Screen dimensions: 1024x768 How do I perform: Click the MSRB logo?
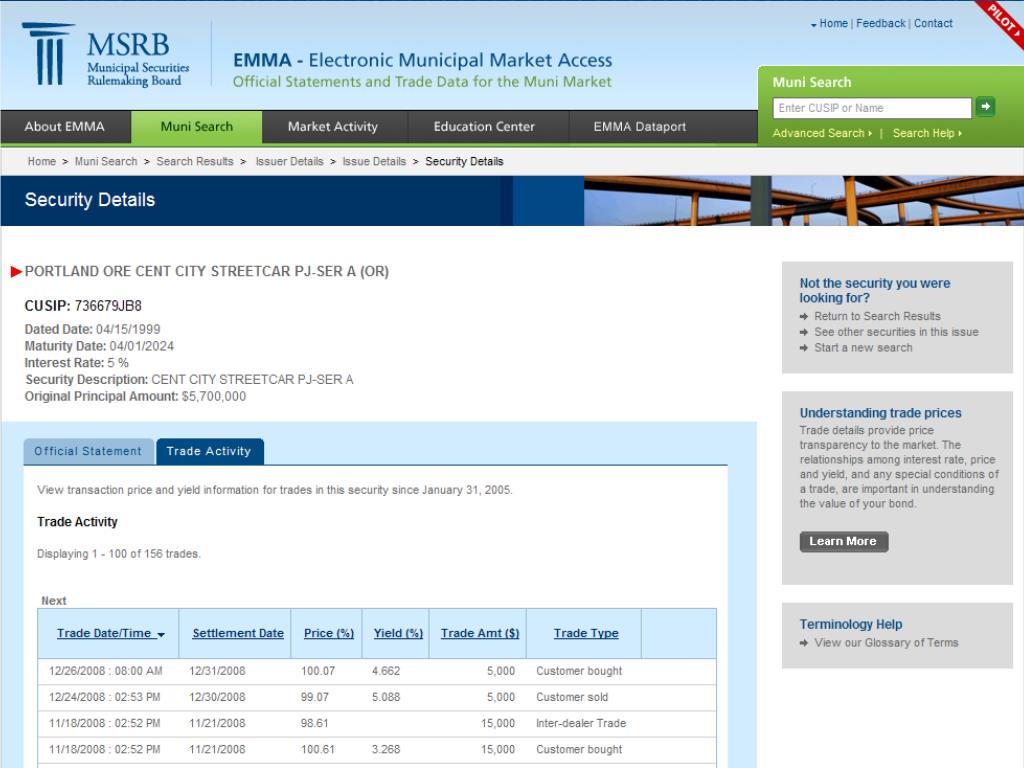[100, 52]
